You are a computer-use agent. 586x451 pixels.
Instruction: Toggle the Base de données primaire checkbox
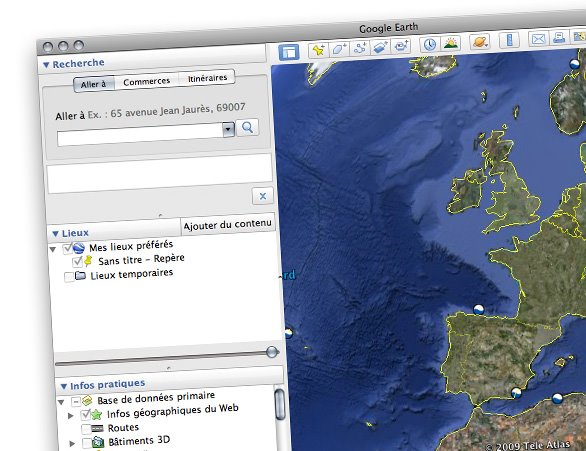(x=76, y=402)
